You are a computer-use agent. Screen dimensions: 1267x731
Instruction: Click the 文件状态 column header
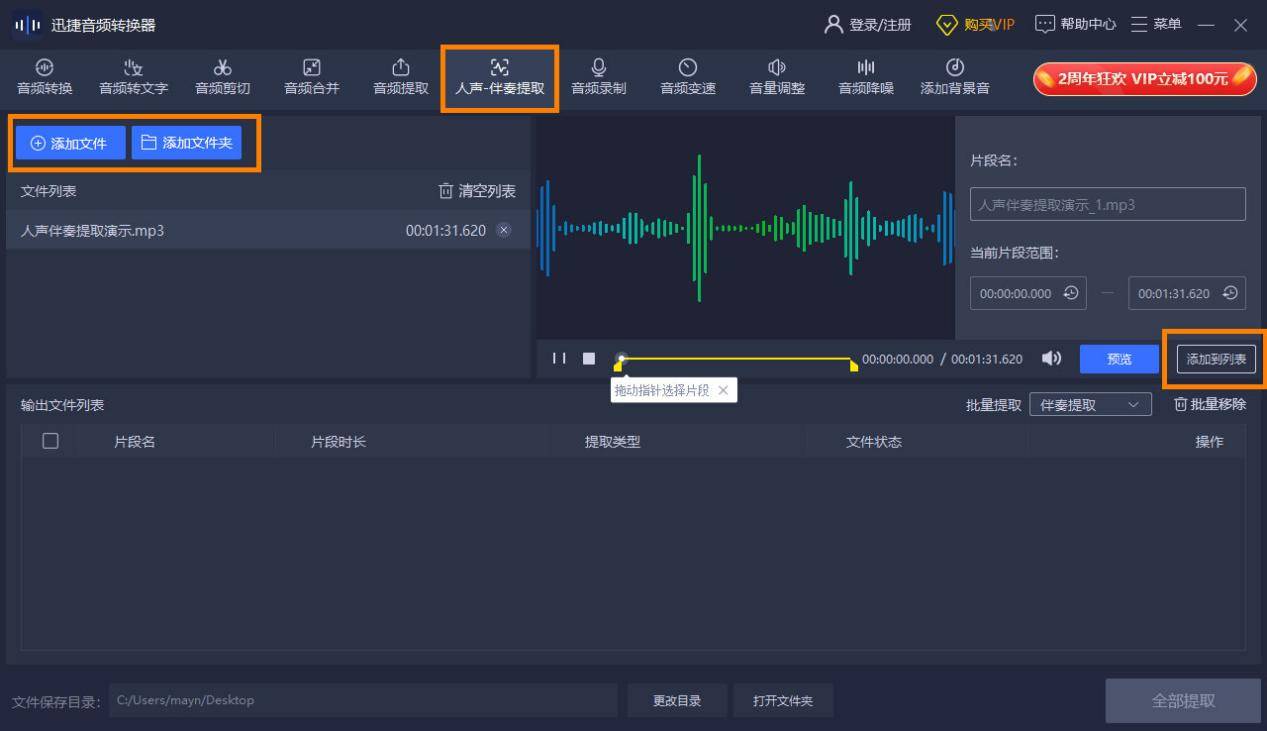pyautogui.click(x=874, y=442)
